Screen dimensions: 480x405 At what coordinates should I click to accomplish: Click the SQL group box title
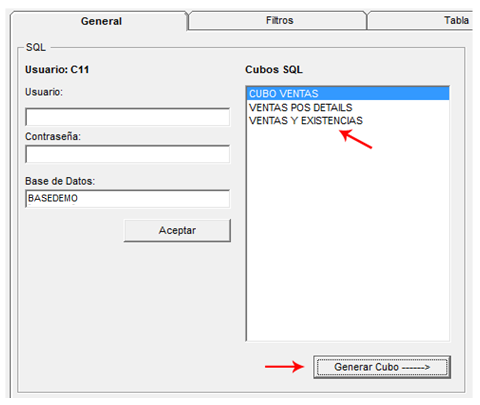pos(36,47)
